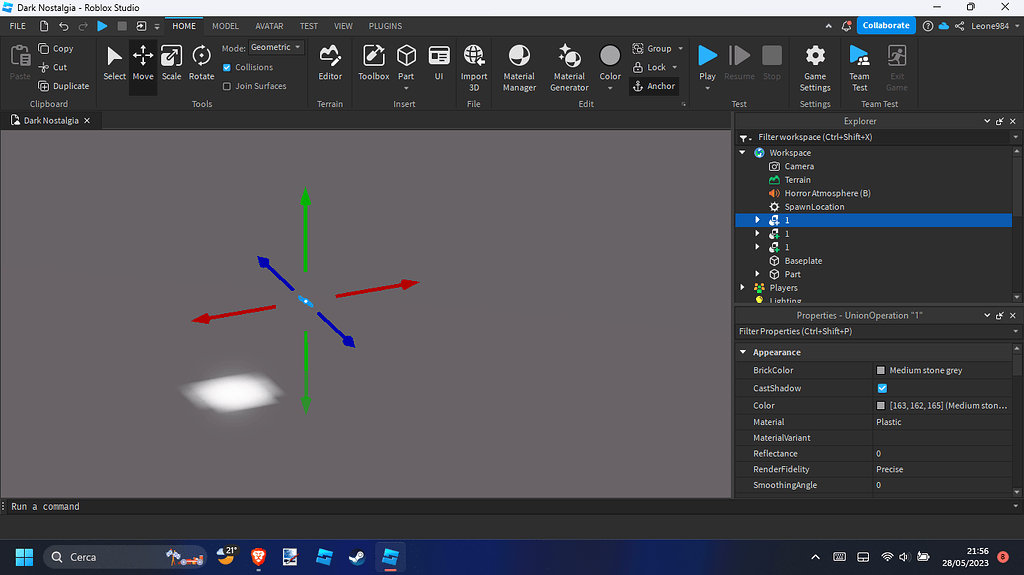
Task: Open the Lock dropdown arrow
Action: [x=675, y=67]
